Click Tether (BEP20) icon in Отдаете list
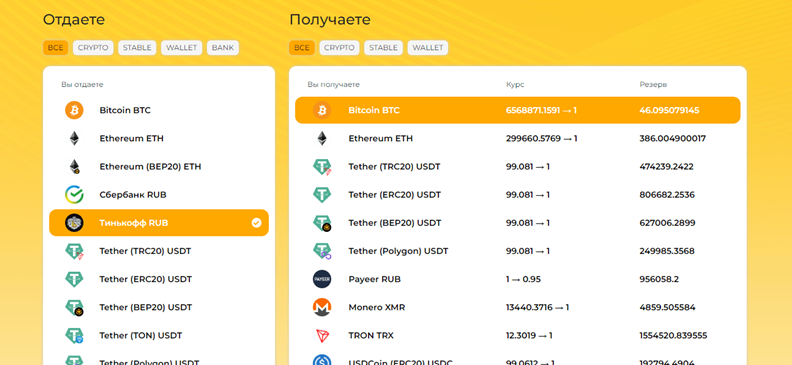 [x=74, y=307]
